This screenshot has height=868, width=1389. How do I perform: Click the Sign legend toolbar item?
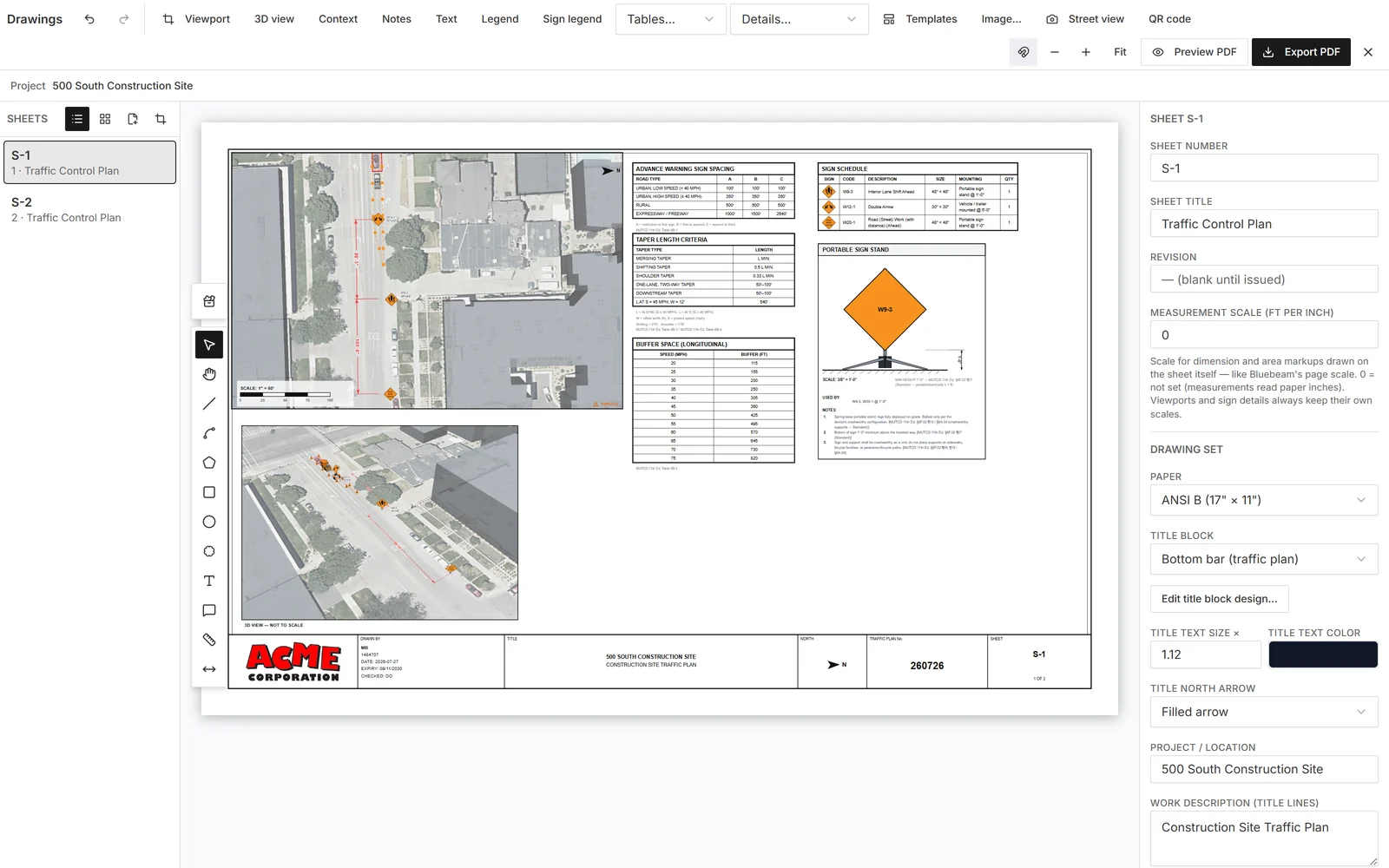coord(572,19)
